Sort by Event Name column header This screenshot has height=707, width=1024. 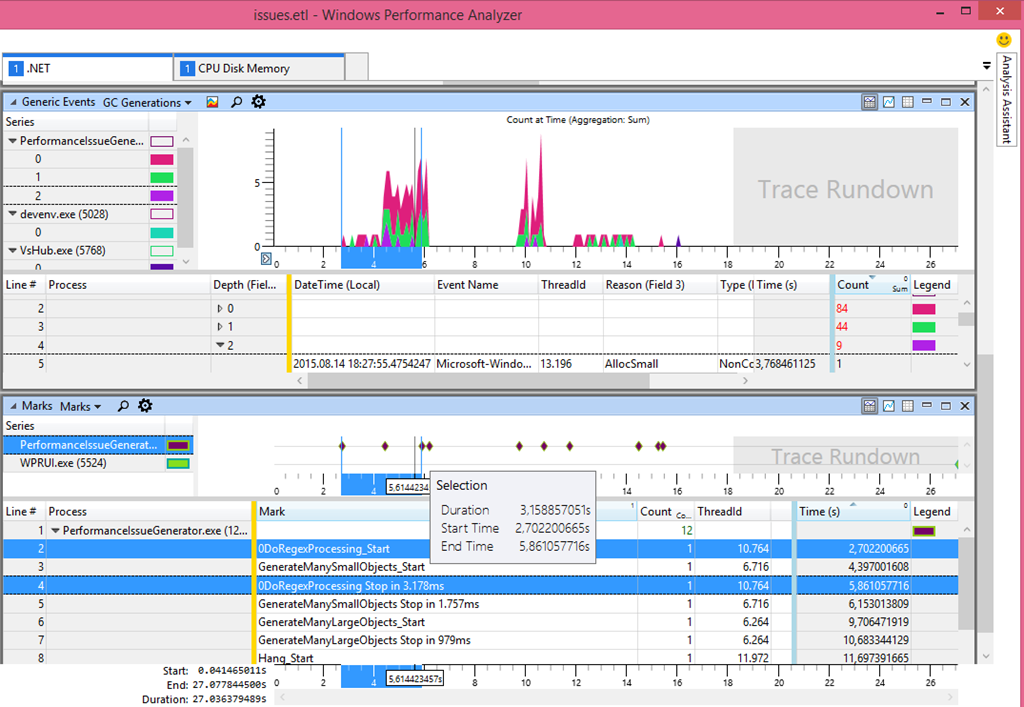(487, 285)
